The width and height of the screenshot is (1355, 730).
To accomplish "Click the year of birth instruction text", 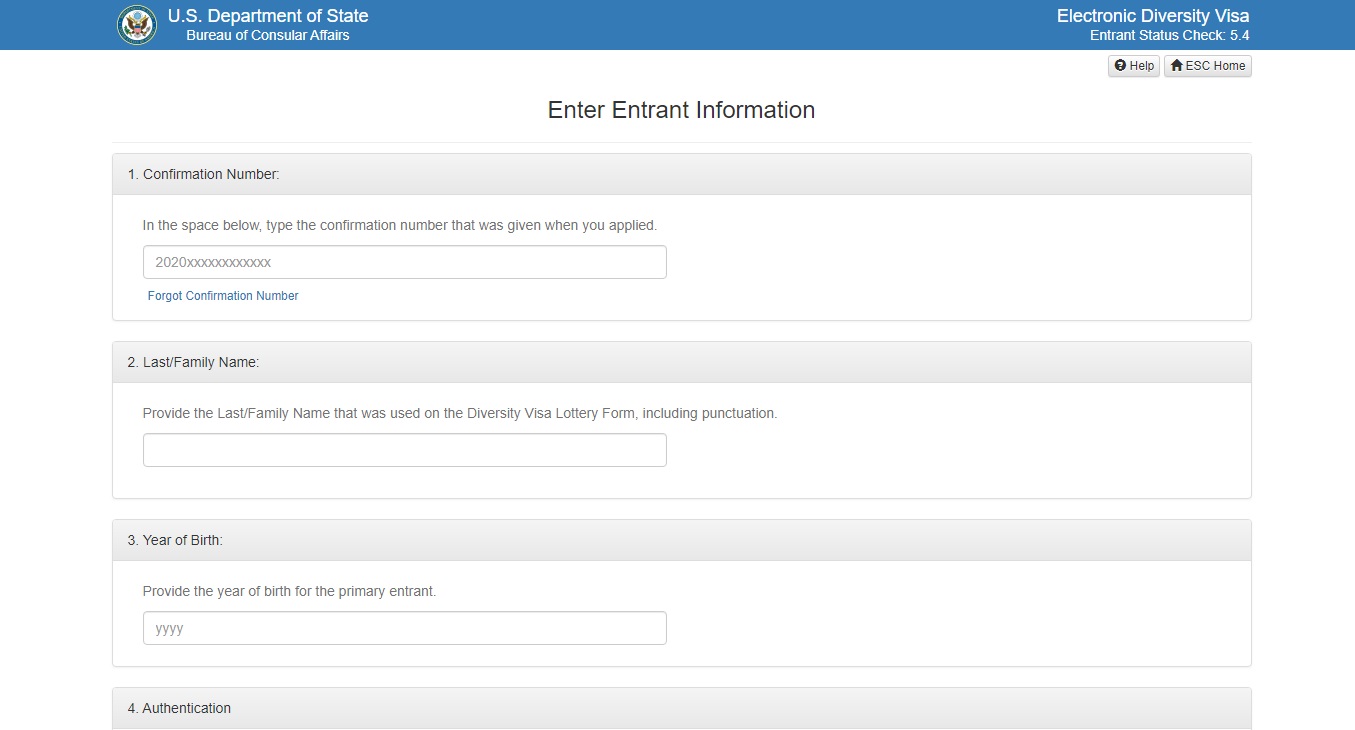I will [290, 591].
